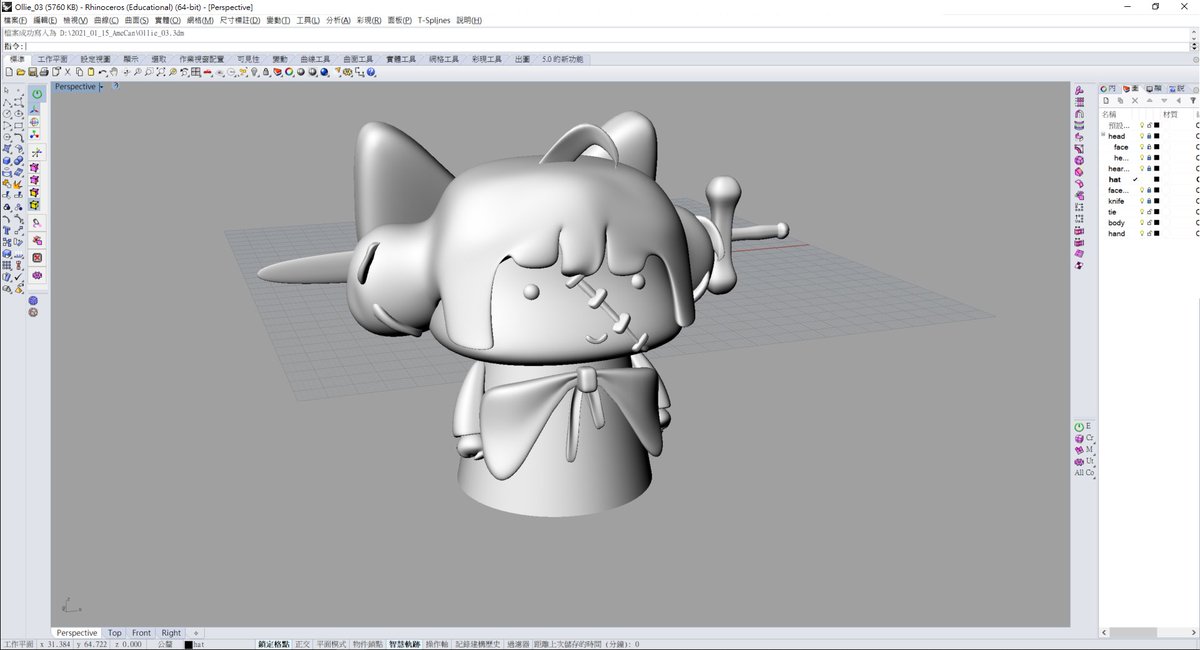Toggle 智慧軌跡 smart track in the status bar
Image resolution: width=1200 pixels, height=650 pixels.
(404, 645)
